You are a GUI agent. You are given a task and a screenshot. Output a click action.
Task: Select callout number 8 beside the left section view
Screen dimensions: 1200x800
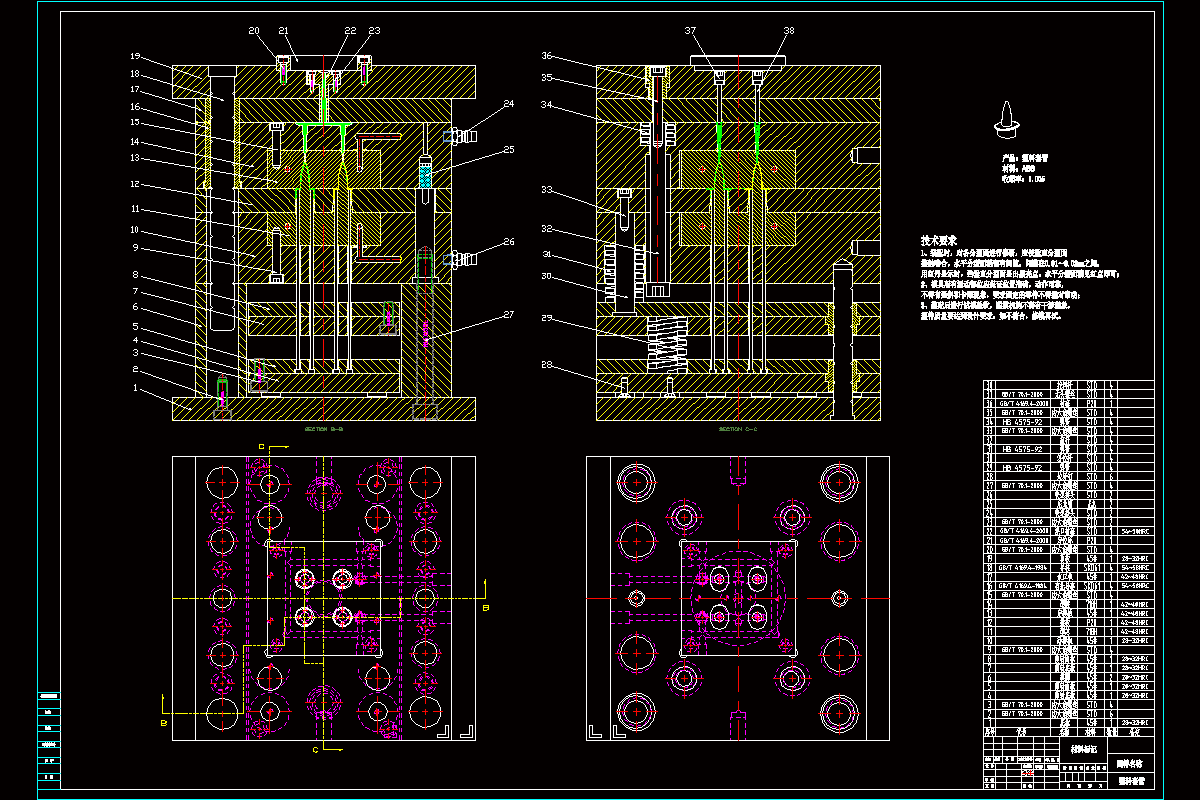point(136,274)
